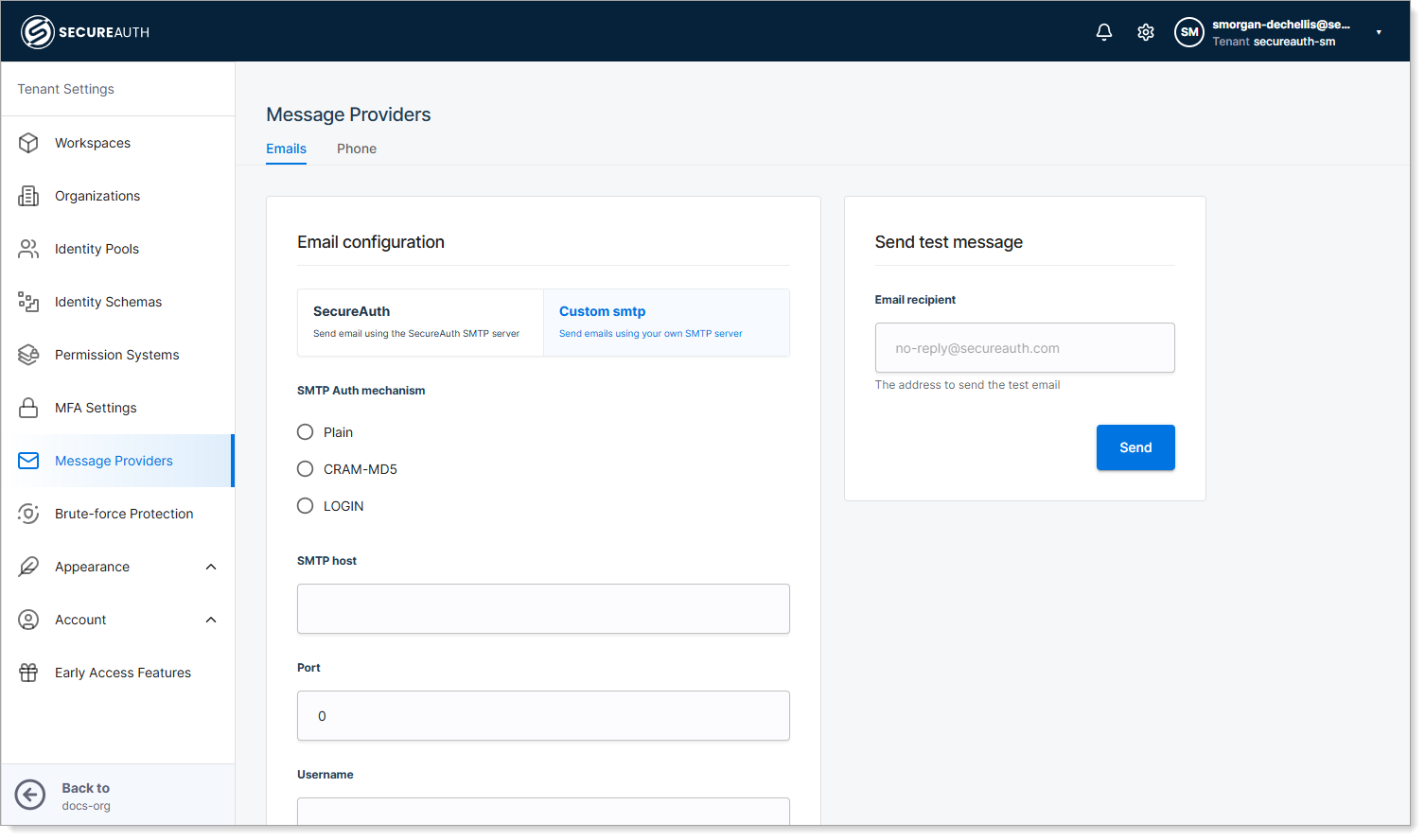Click the SMTP host field
This screenshot has height=840, width=1425.
point(543,609)
